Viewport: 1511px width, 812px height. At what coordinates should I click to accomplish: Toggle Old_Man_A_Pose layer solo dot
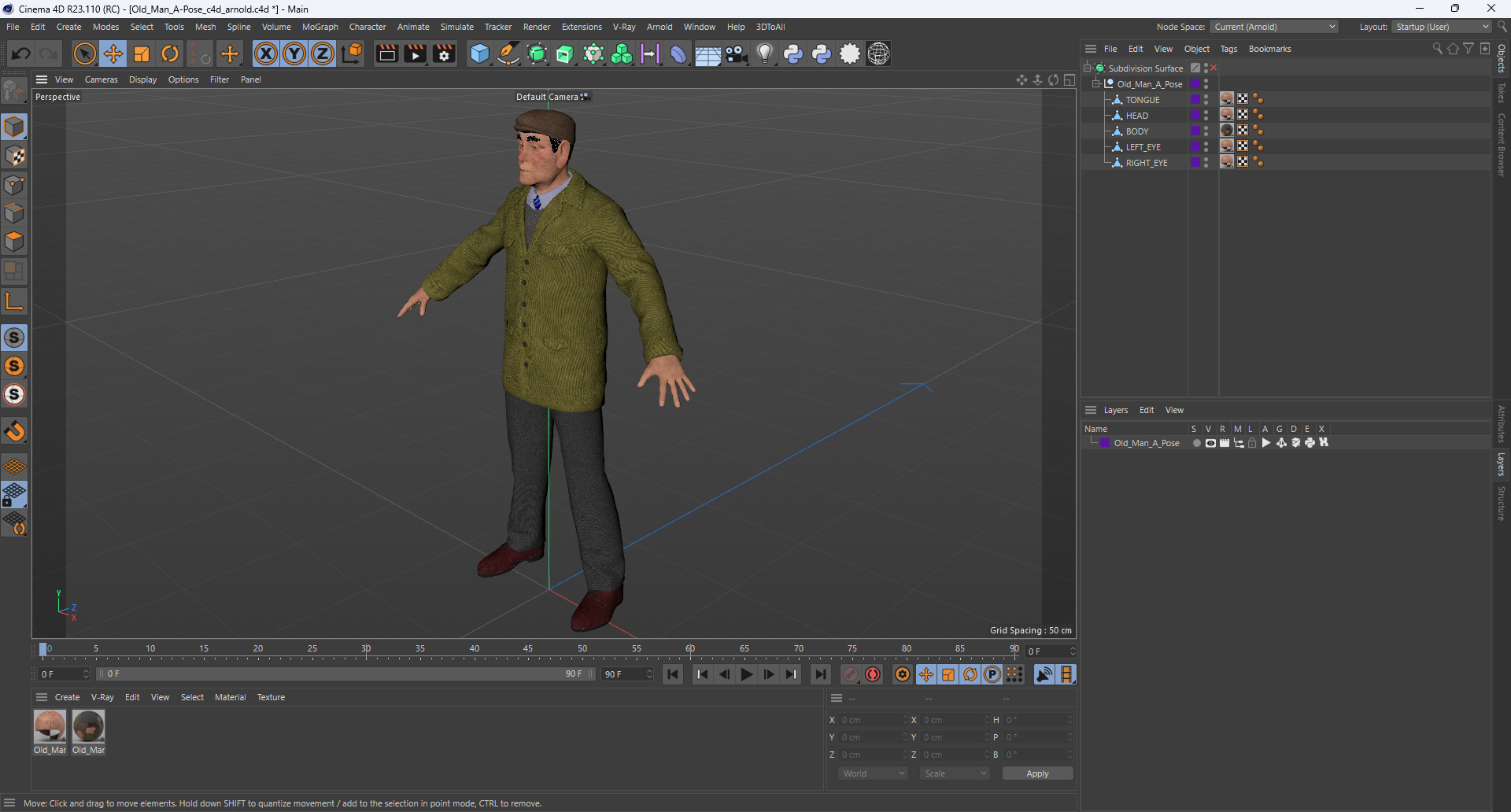pos(1196,443)
